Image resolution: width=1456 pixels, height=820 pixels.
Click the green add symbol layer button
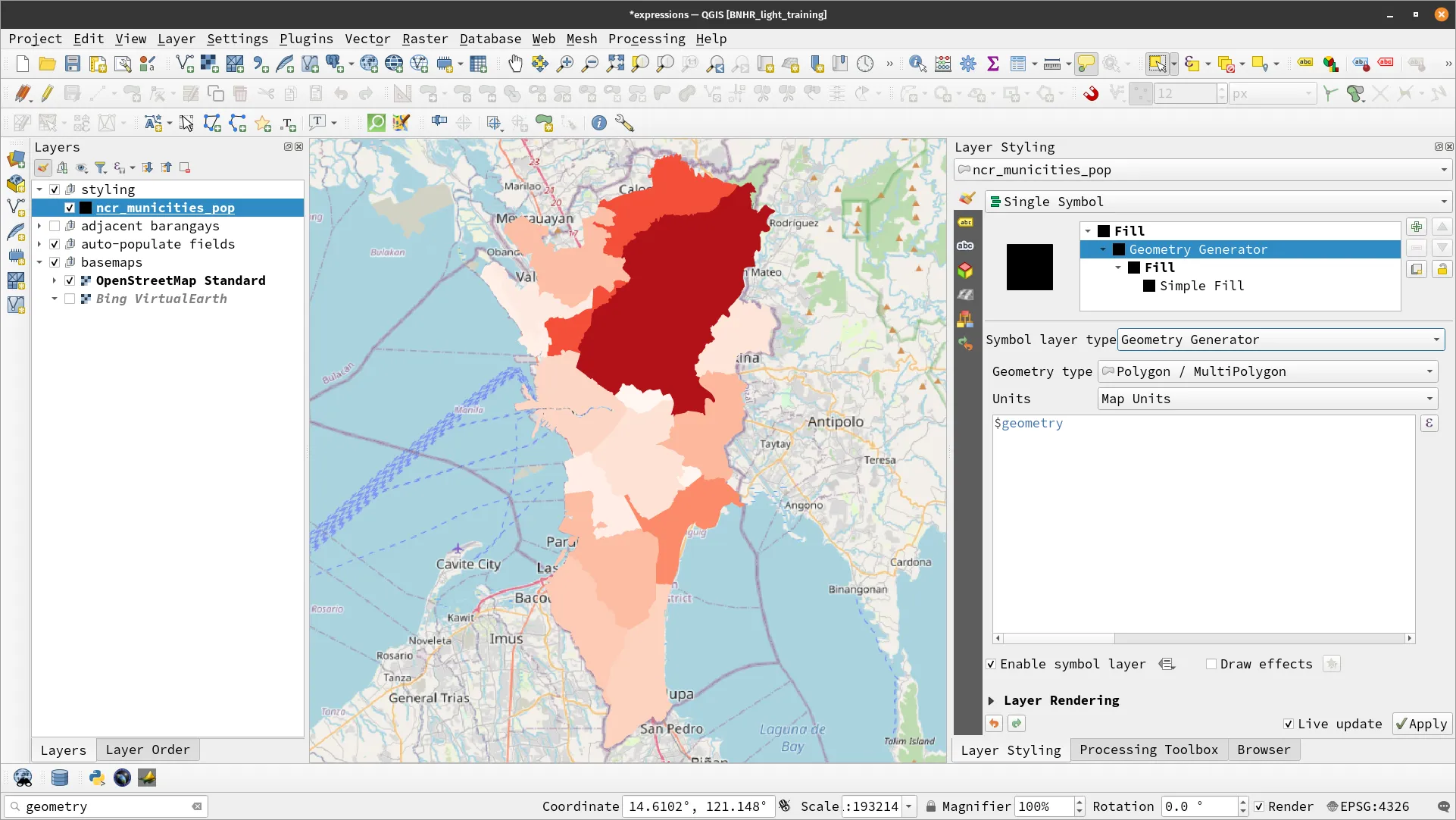(1416, 227)
